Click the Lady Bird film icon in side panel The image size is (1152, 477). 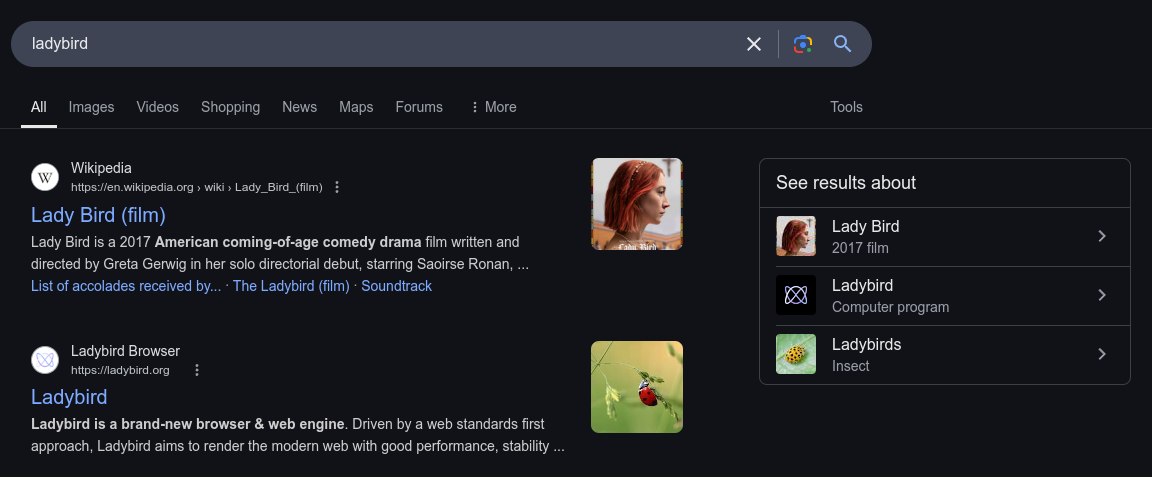pyautogui.click(x=796, y=236)
